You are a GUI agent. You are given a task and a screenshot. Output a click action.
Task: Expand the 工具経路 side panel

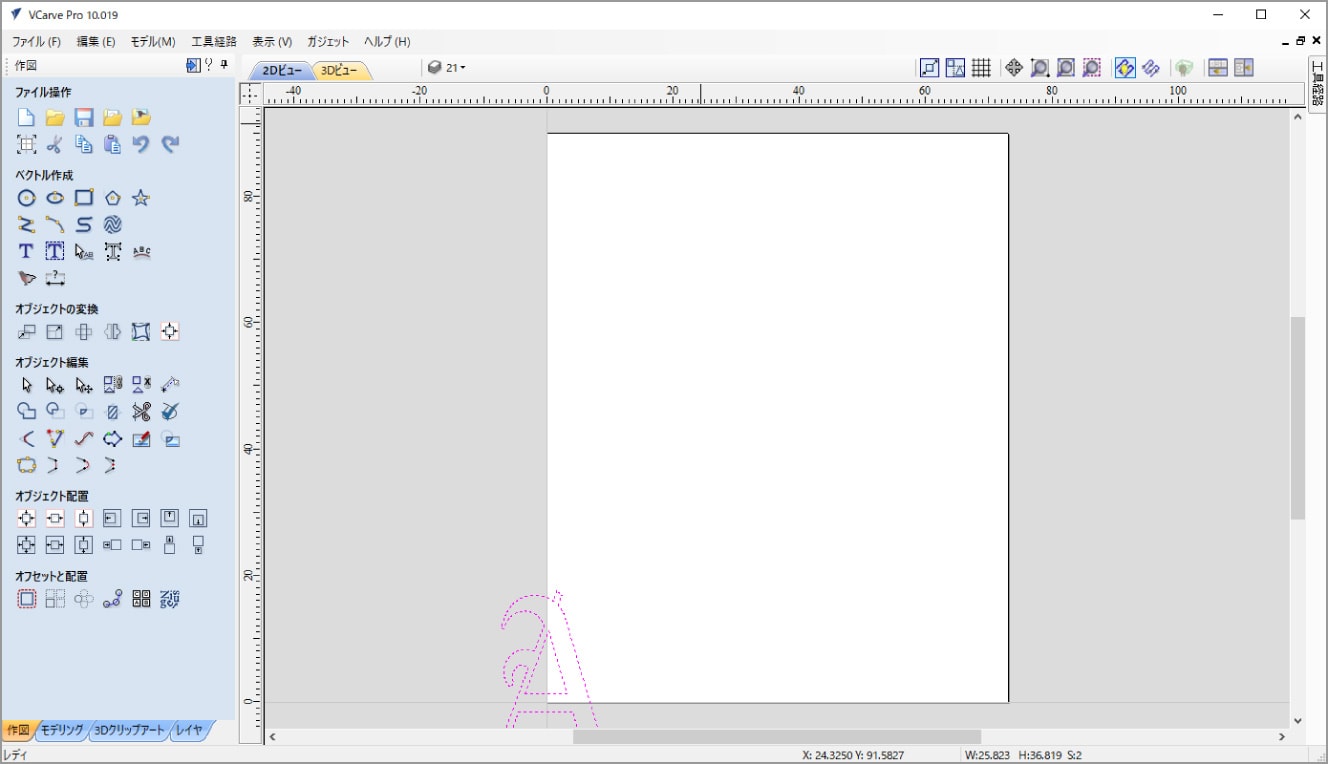1317,84
